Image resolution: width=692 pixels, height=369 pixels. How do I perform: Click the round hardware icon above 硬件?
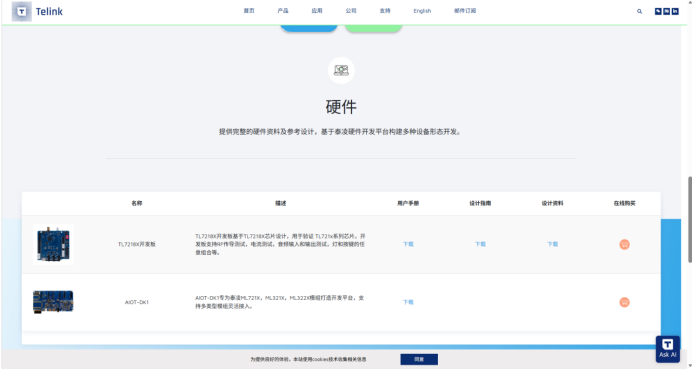coord(341,70)
